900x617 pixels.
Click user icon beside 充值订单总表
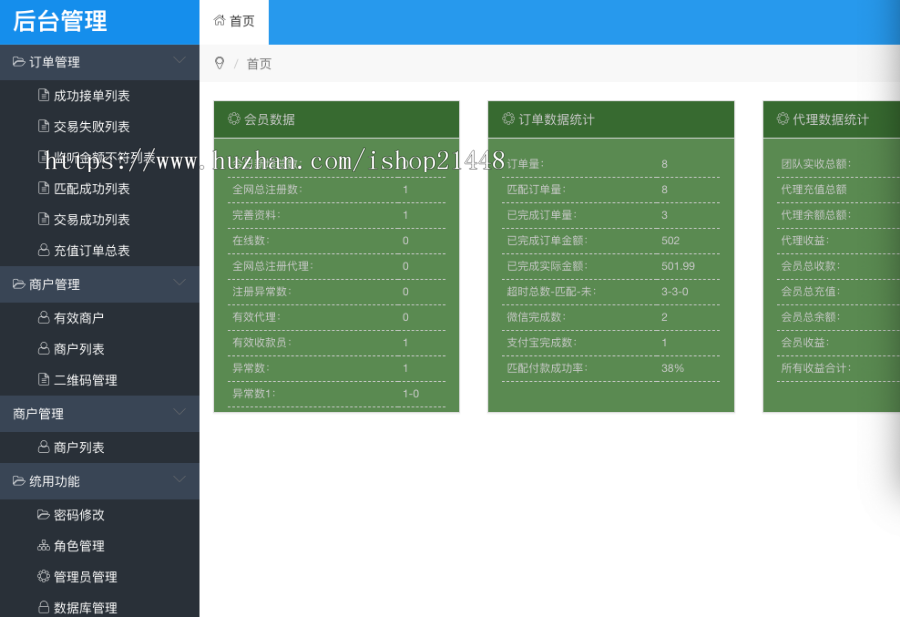pos(44,250)
